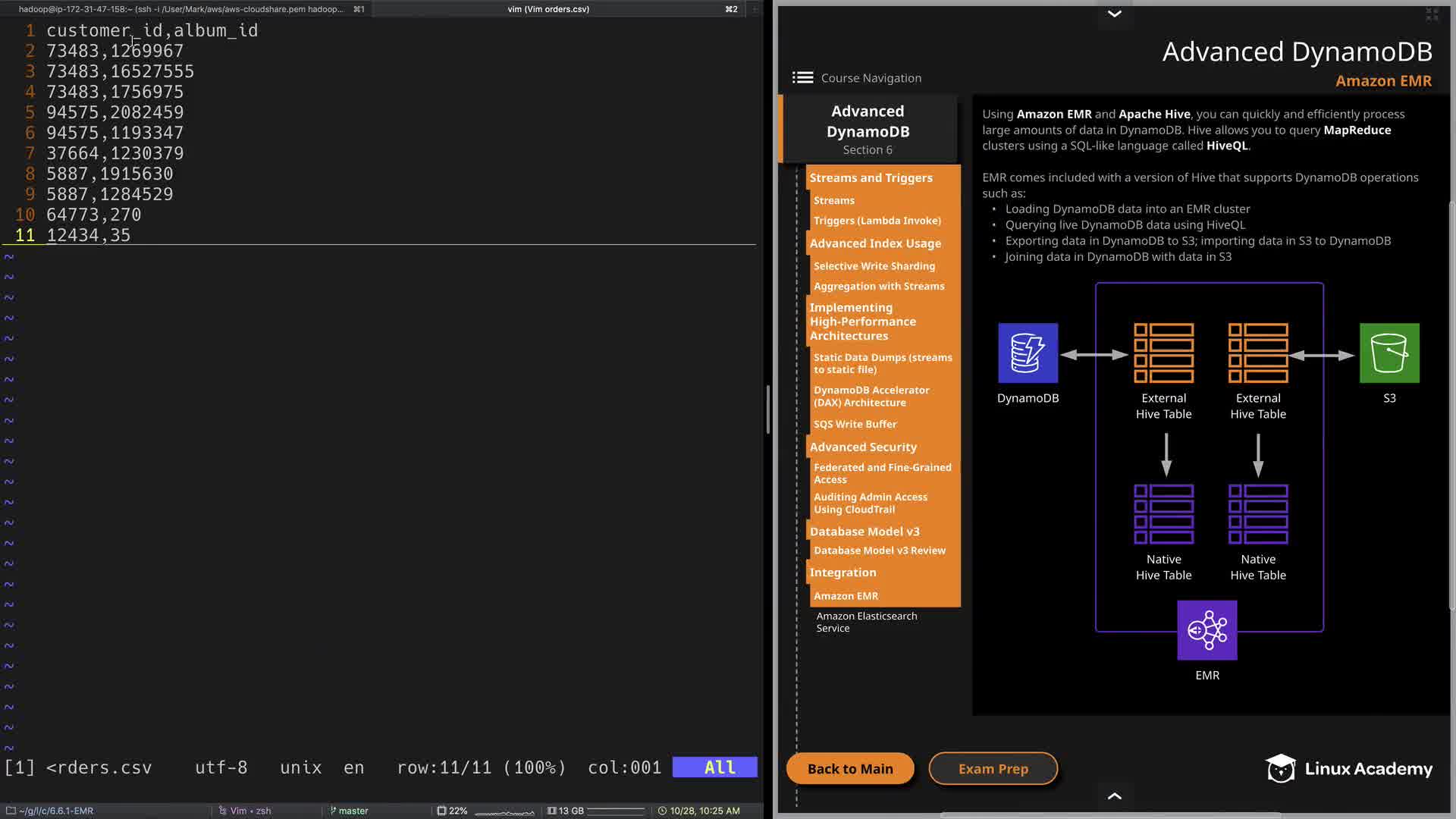Switch to the hadoop ssh terminal tab
The height and width of the screenshot is (819, 1456).
pos(182,9)
